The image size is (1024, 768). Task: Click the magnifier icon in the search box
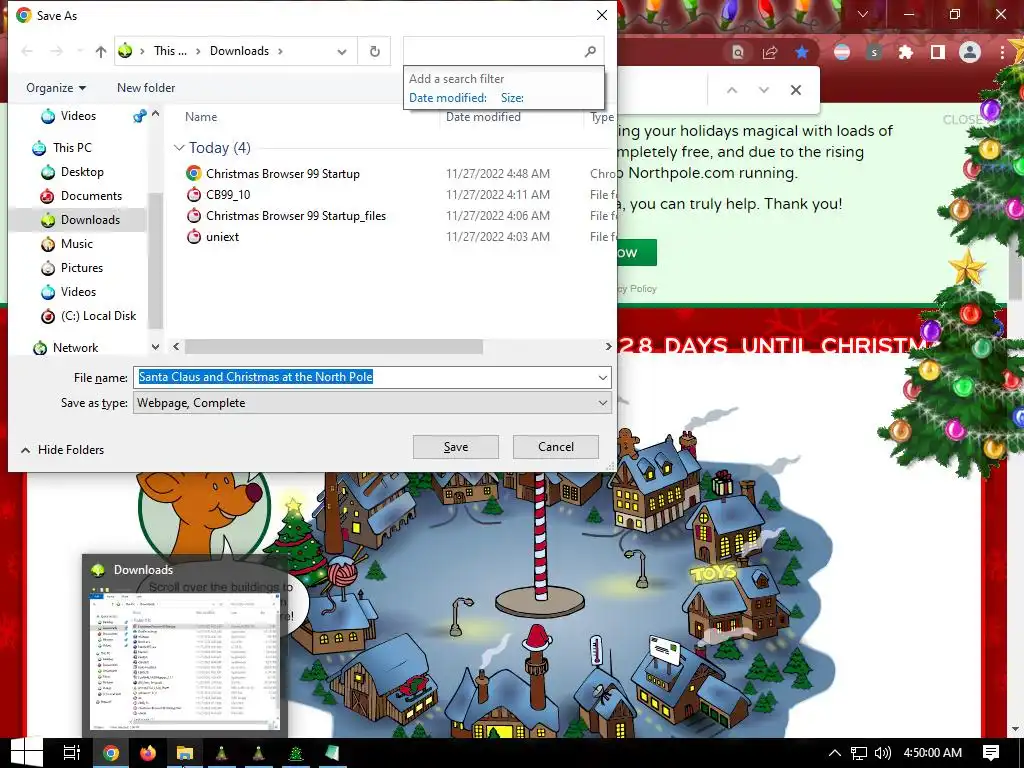590,51
